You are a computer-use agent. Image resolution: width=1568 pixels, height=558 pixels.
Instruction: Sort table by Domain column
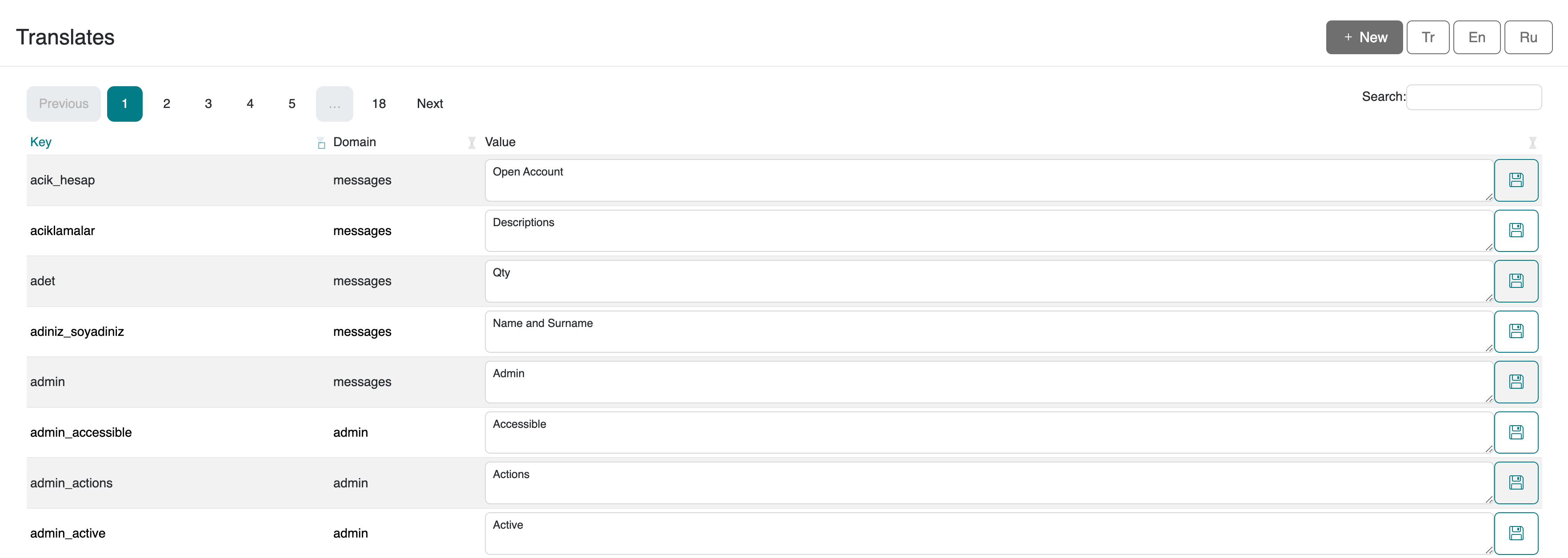[x=354, y=142]
